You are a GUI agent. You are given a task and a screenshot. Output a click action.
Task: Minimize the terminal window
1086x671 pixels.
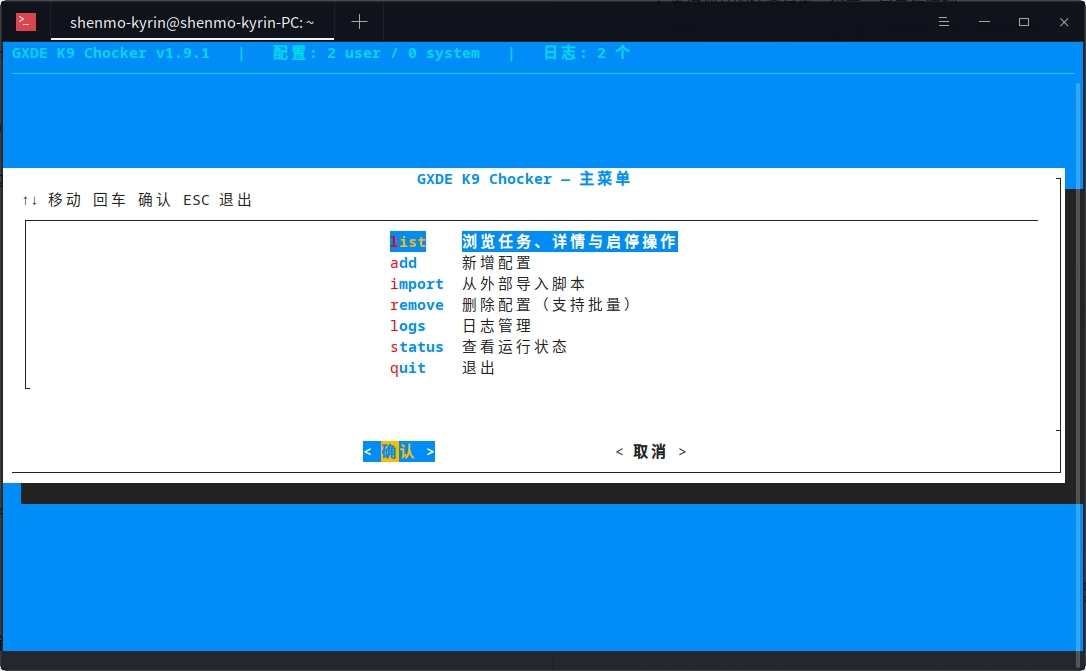tap(984, 22)
